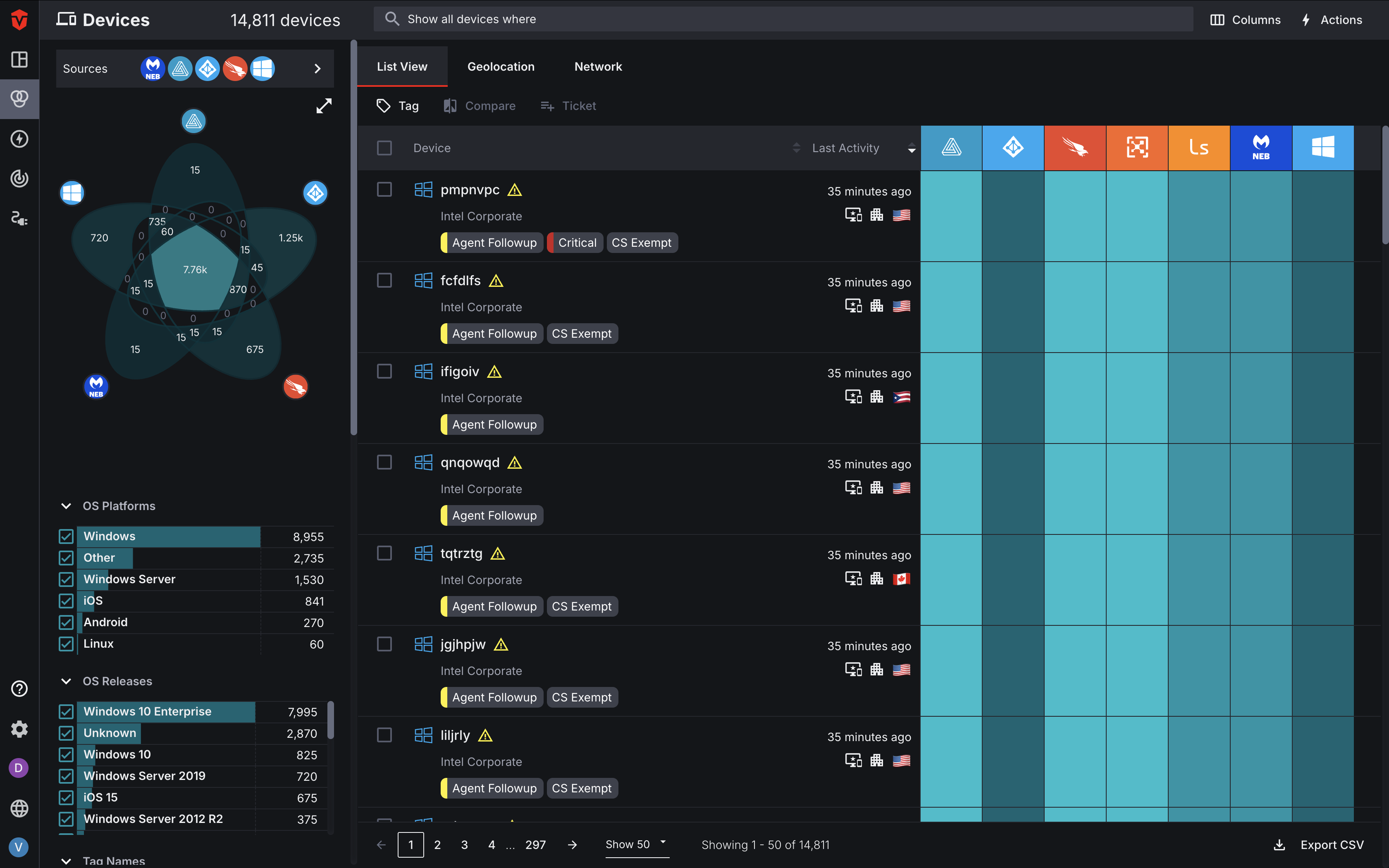Open the lightning bolt circle sidebar icon

pos(19,138)
